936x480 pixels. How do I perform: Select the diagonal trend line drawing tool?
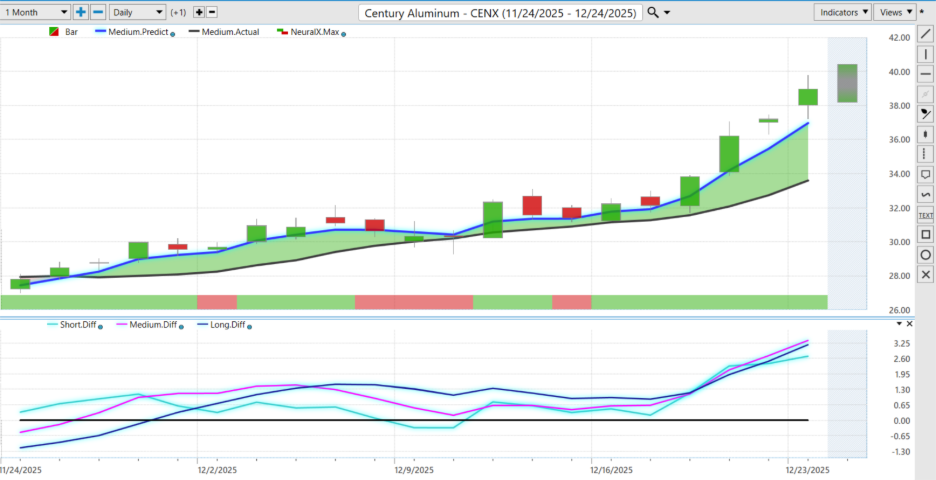coord(925,34)
